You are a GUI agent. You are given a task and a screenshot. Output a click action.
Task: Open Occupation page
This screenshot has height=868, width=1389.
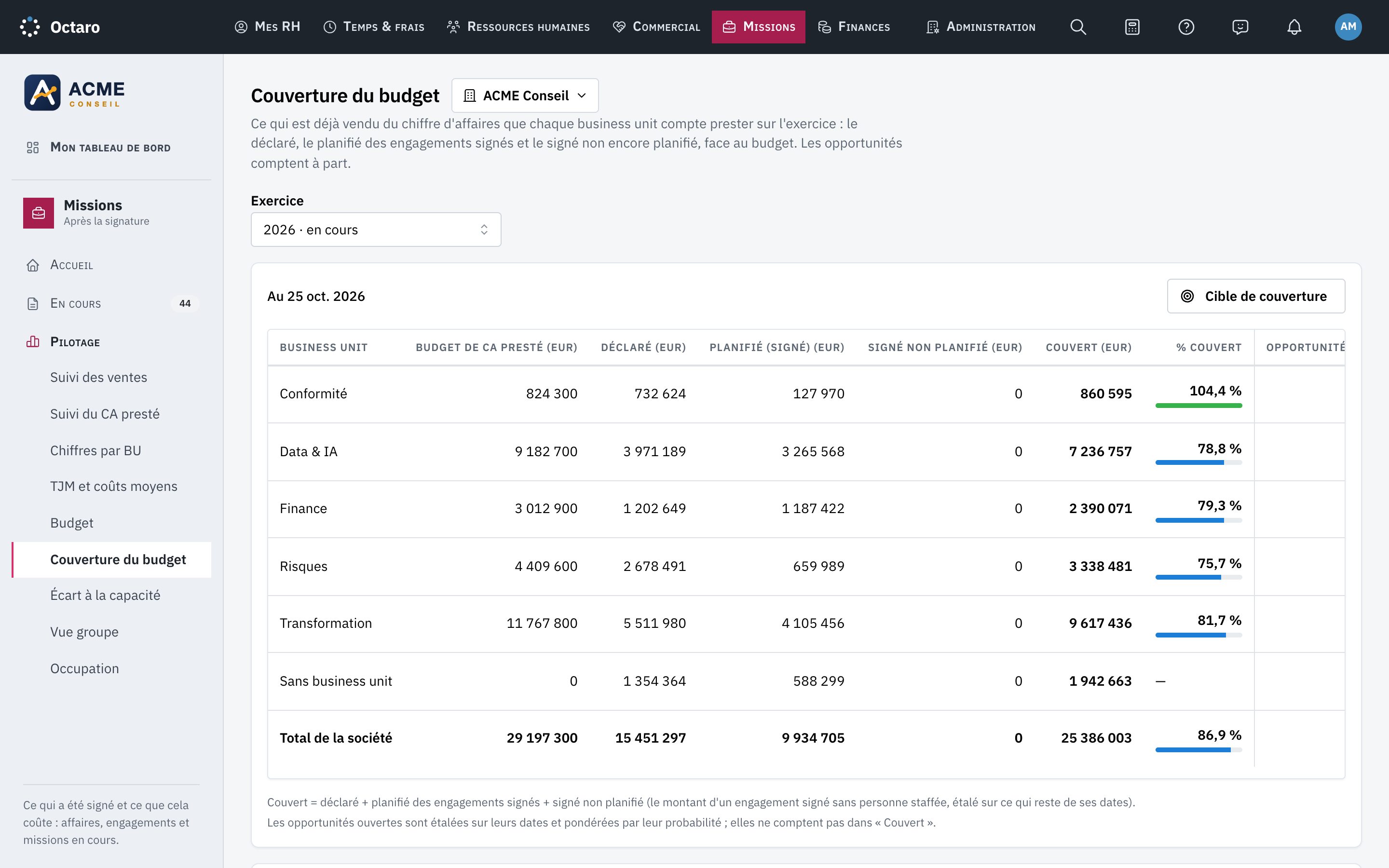point(85,669)
